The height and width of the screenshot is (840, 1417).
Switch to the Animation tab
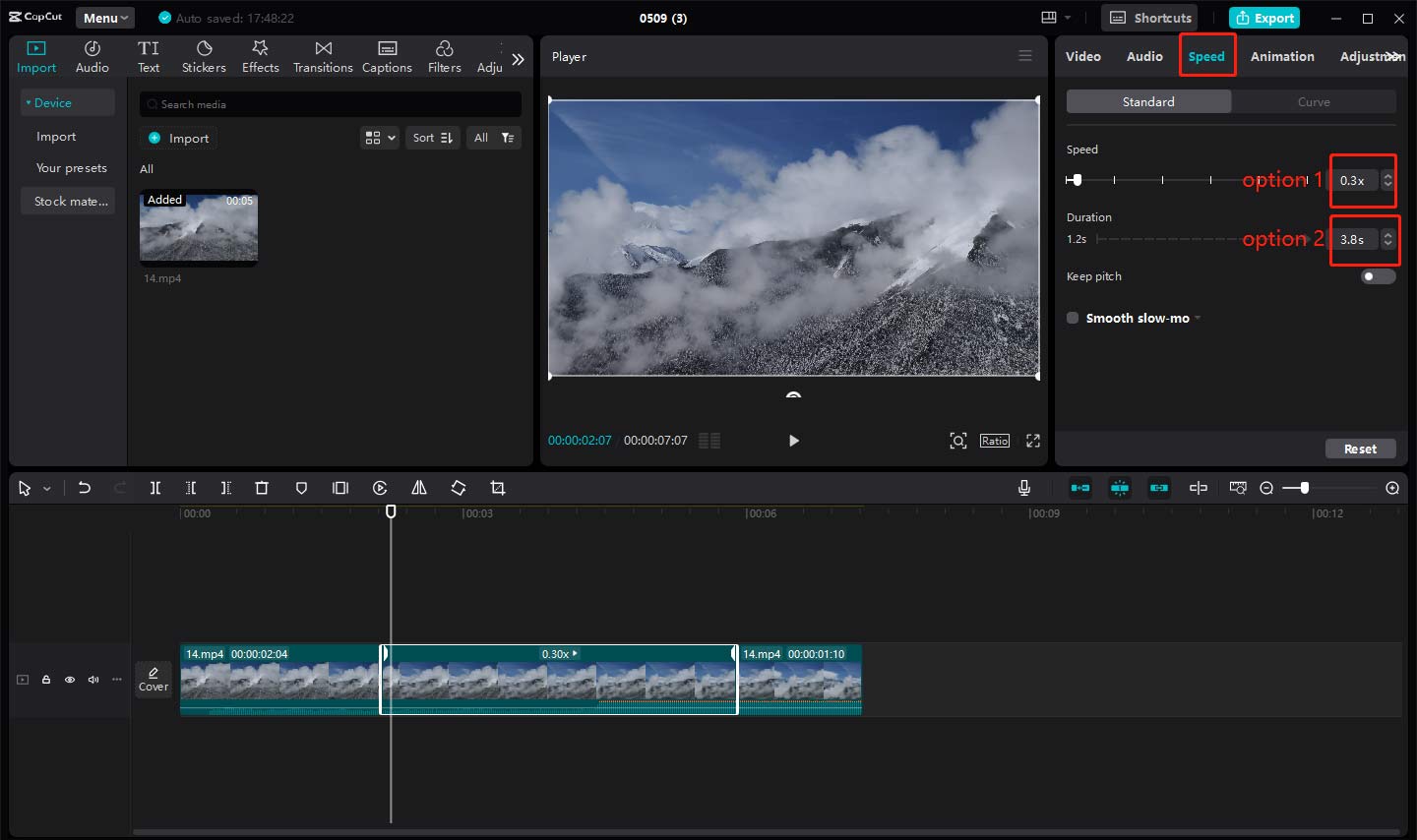(x=1282, y=56)
